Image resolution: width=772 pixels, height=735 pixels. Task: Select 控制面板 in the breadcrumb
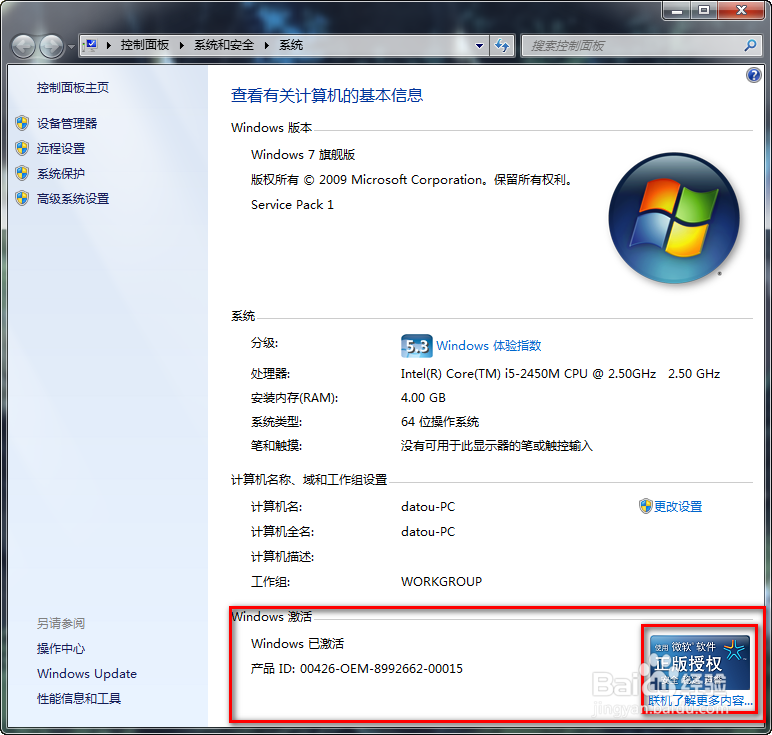145,45
